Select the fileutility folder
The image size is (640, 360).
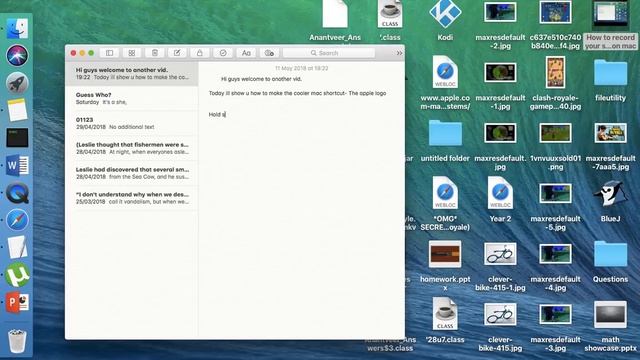(610, 73)
